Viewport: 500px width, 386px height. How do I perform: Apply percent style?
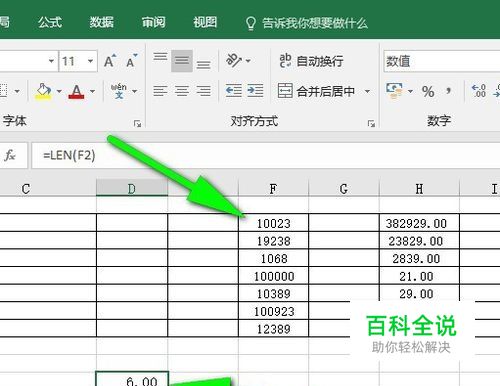coord(428,91)
